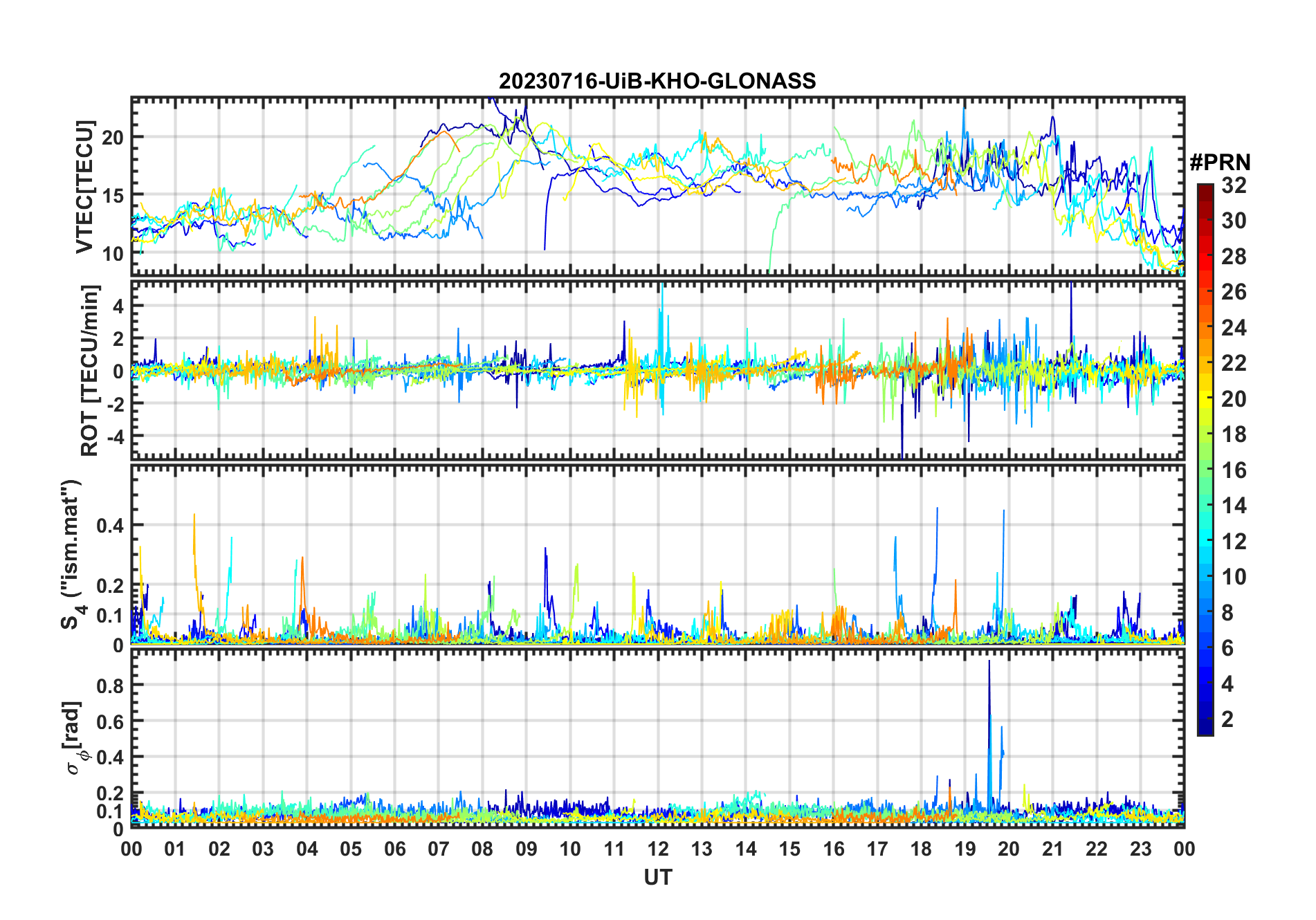Image resolution: width=1316 pixels, height=920 pixels.
Task: Click colorbar tick label 6
Action: [1227, 648]
